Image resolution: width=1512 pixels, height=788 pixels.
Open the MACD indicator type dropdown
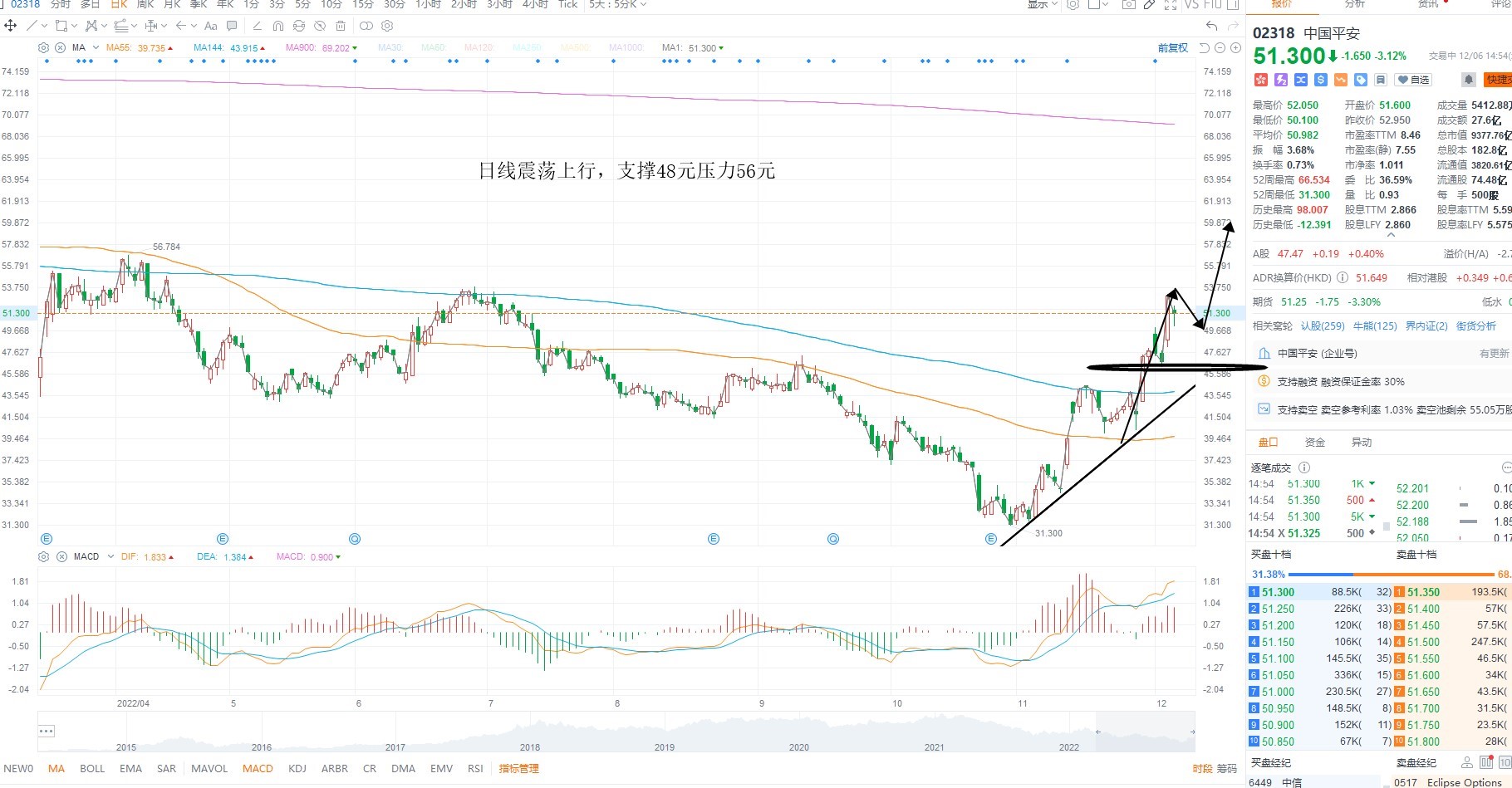(110, 556)
